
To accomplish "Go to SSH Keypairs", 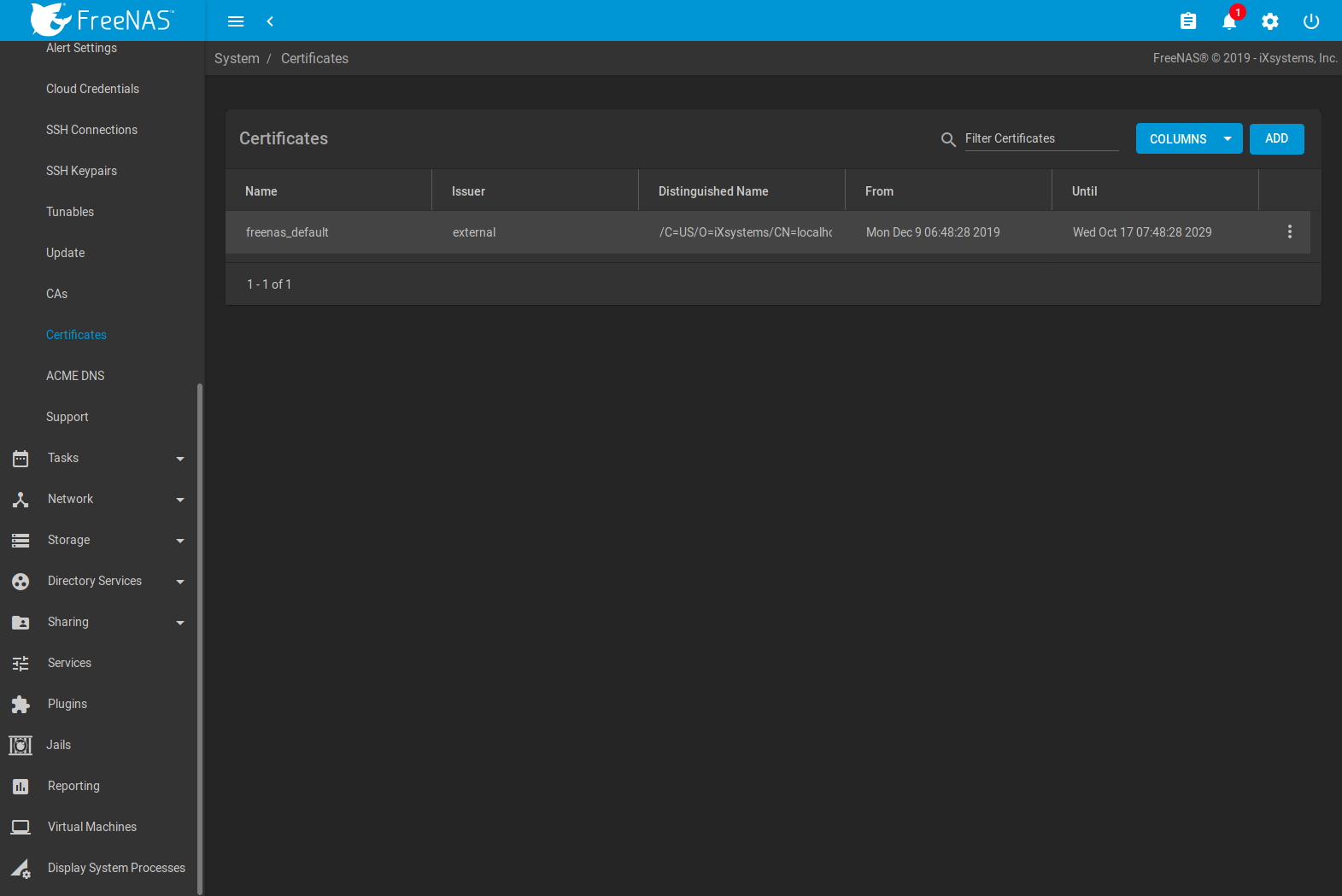I will click(x=81, y=171).
